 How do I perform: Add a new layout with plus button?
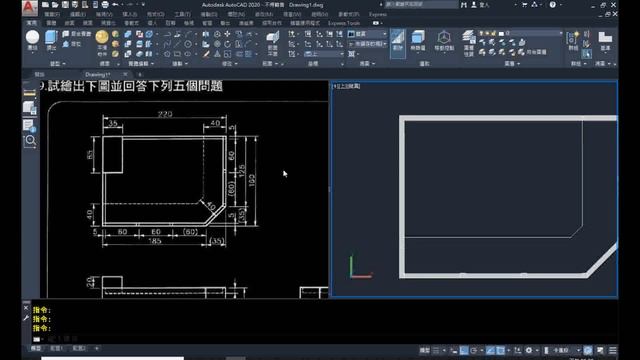(97, 349)
